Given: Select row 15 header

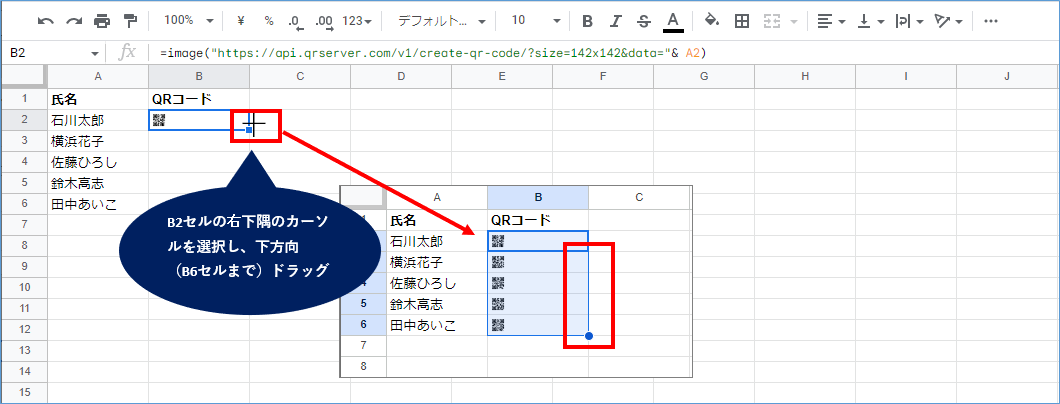Looking at the screenshot, I should point(24,392).
